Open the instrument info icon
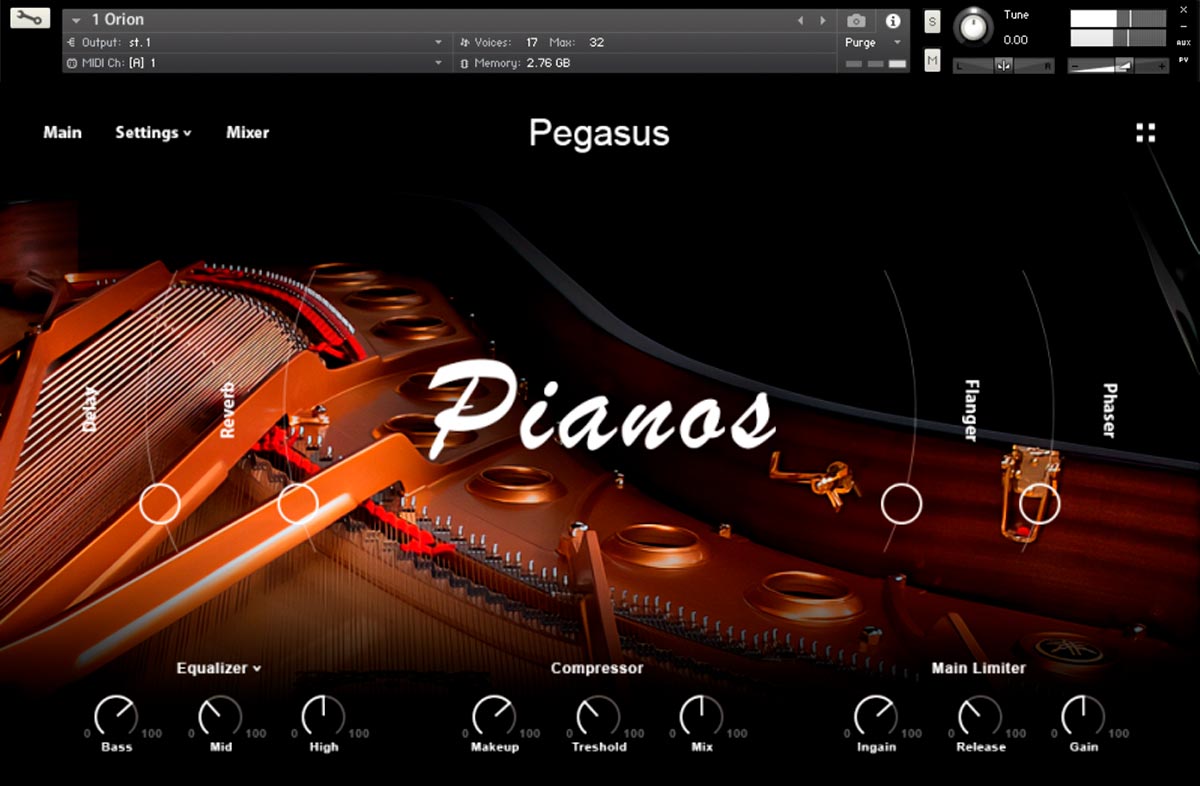This screenshot has height=786, width=1200. click(893, 20)
